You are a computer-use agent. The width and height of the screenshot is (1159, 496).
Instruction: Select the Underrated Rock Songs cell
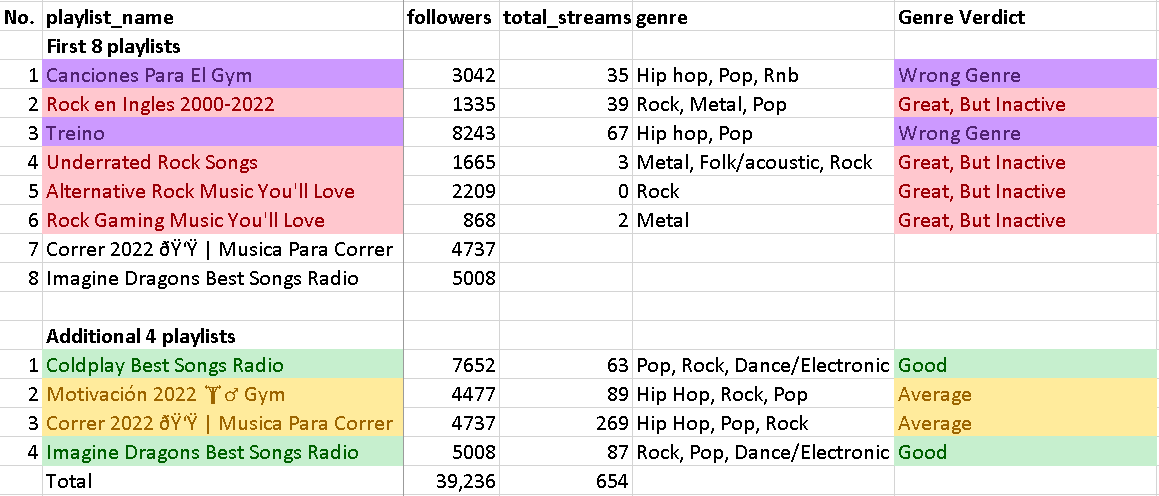point(222,162)
